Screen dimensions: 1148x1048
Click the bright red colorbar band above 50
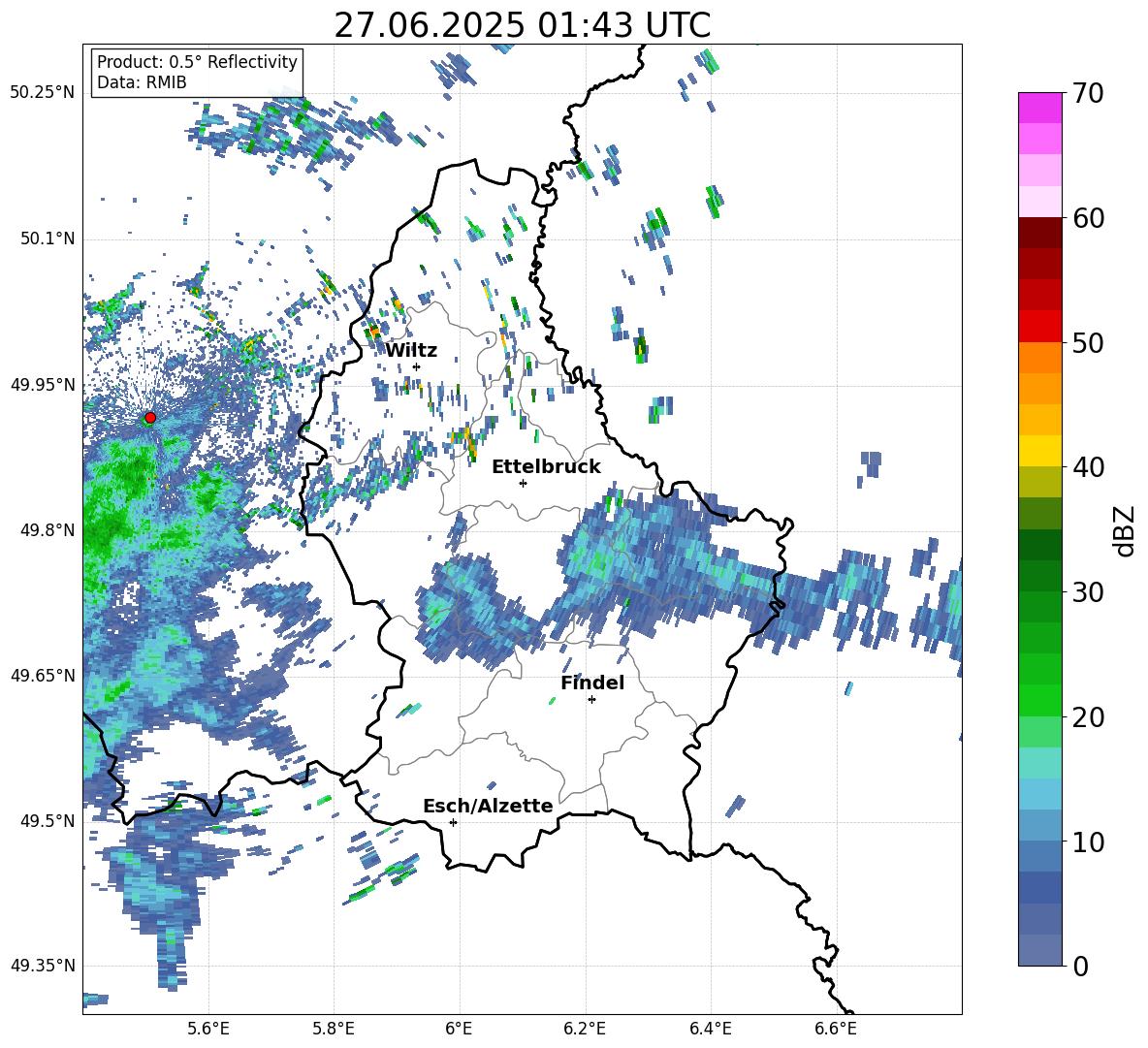click(x=1039, y=327)
